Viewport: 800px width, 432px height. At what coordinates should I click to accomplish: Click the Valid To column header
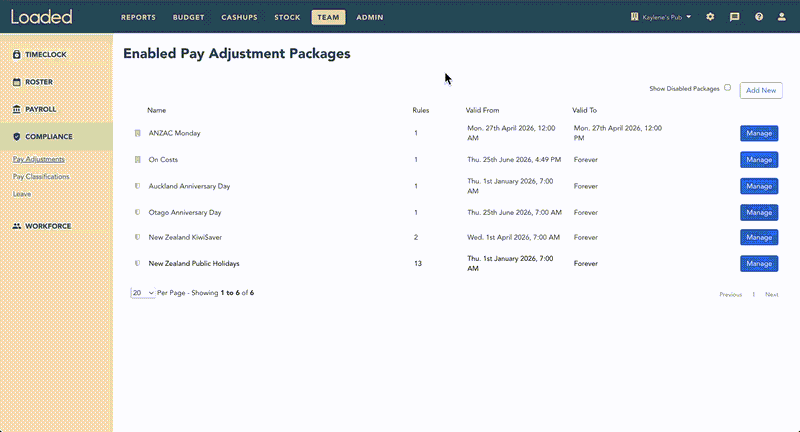[584, 110]
